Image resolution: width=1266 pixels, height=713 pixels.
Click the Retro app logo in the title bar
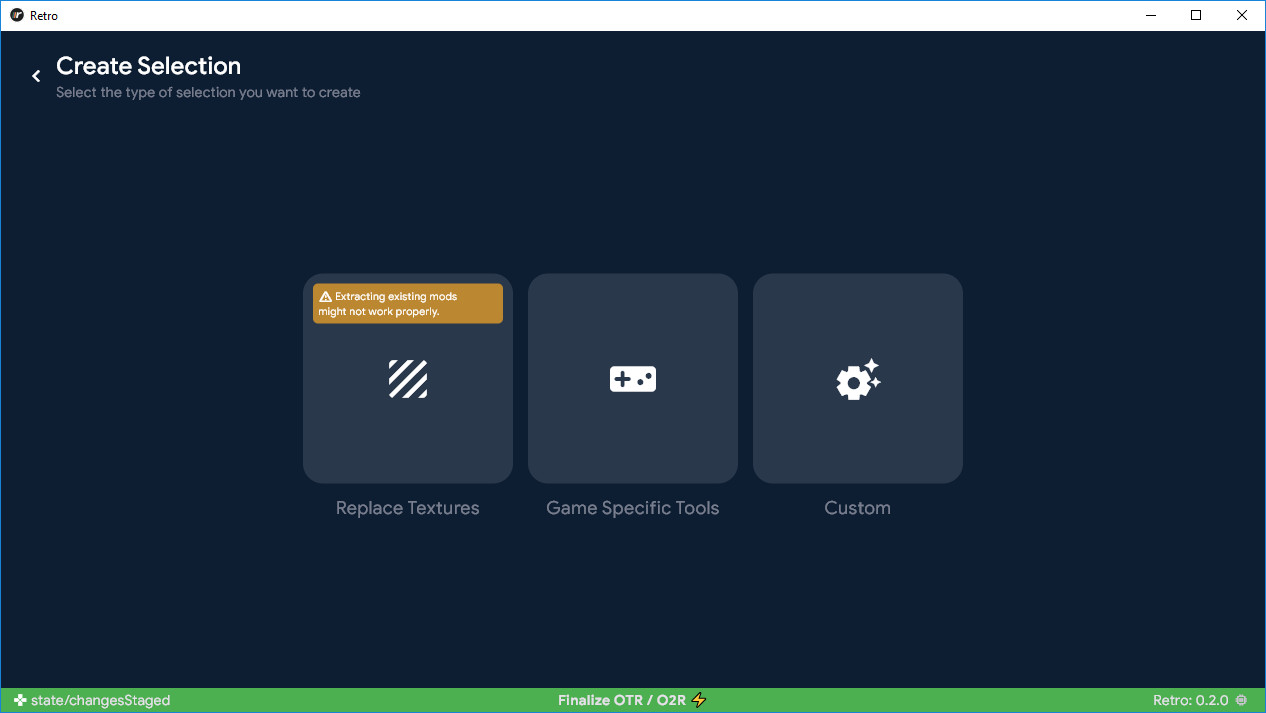[x=16, y=16]
